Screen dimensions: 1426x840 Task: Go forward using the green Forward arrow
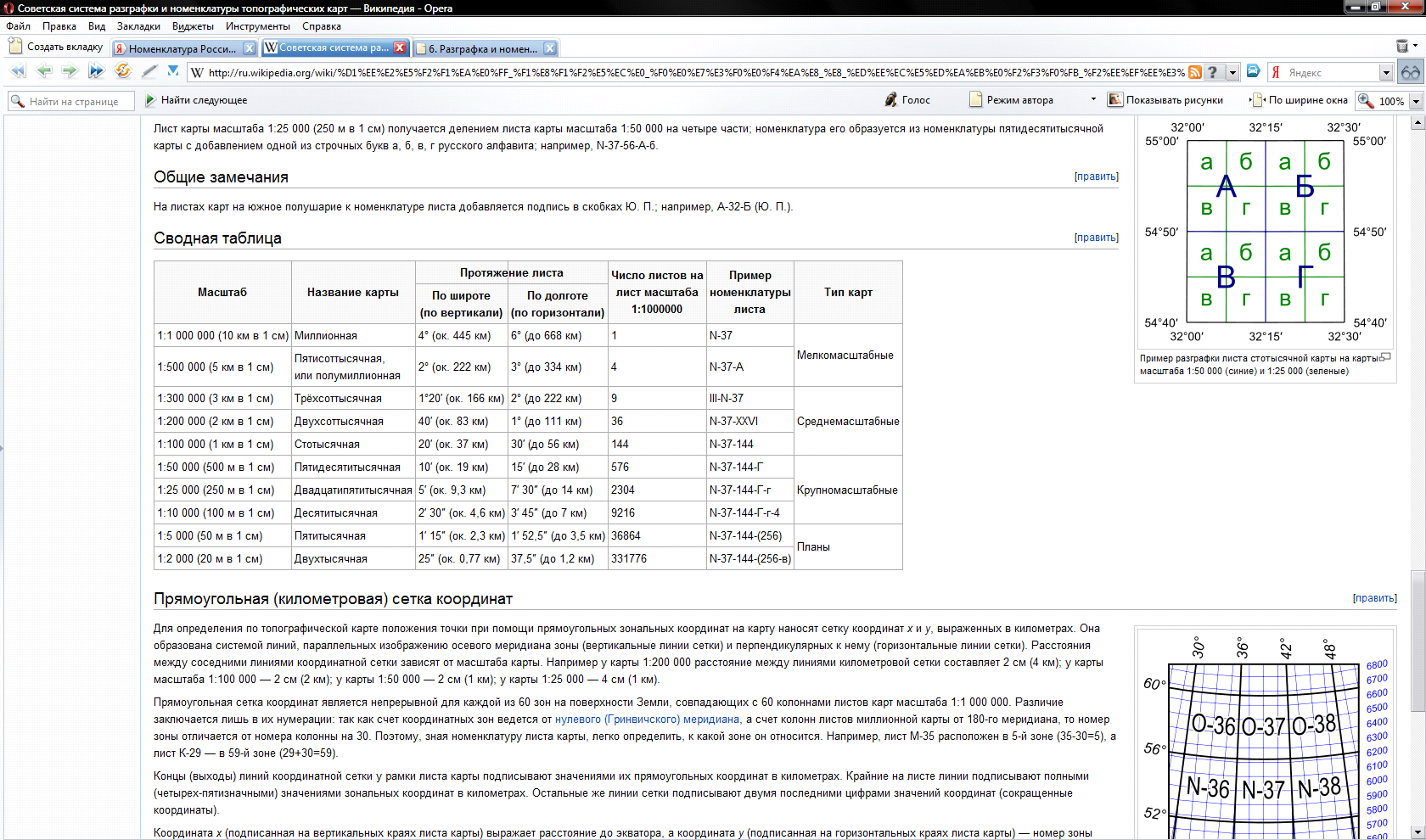[70, 71]
